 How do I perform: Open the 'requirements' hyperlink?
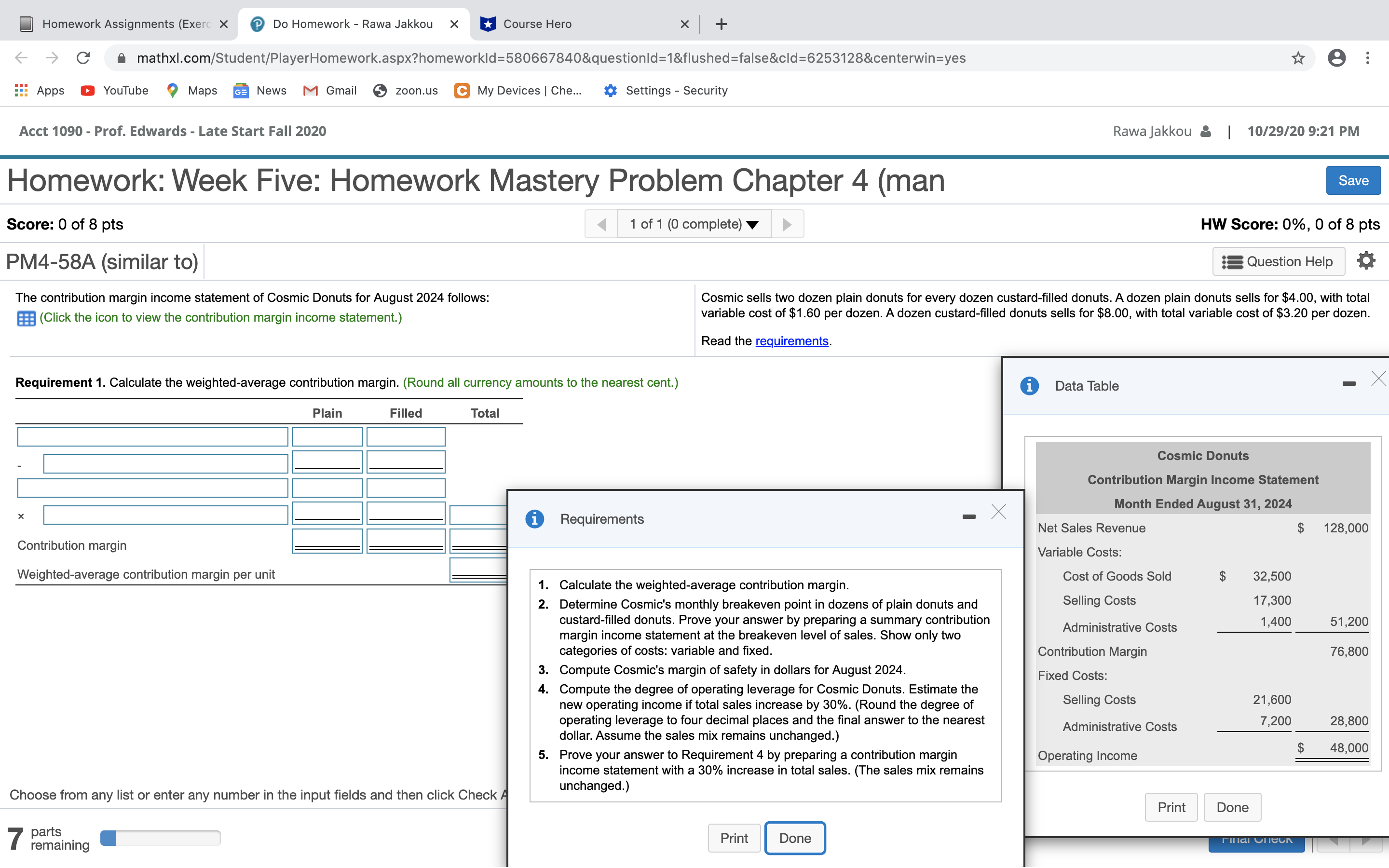pos(791,340)
